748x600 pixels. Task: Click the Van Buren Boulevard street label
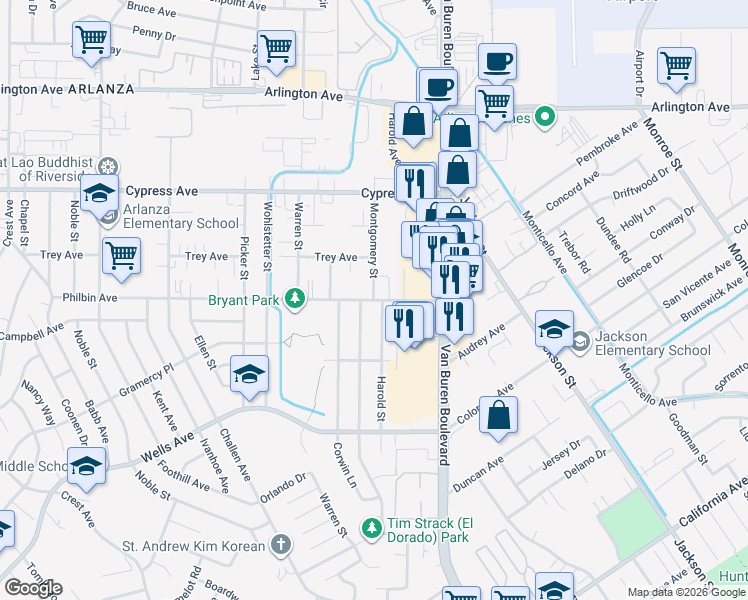(444, 405)
